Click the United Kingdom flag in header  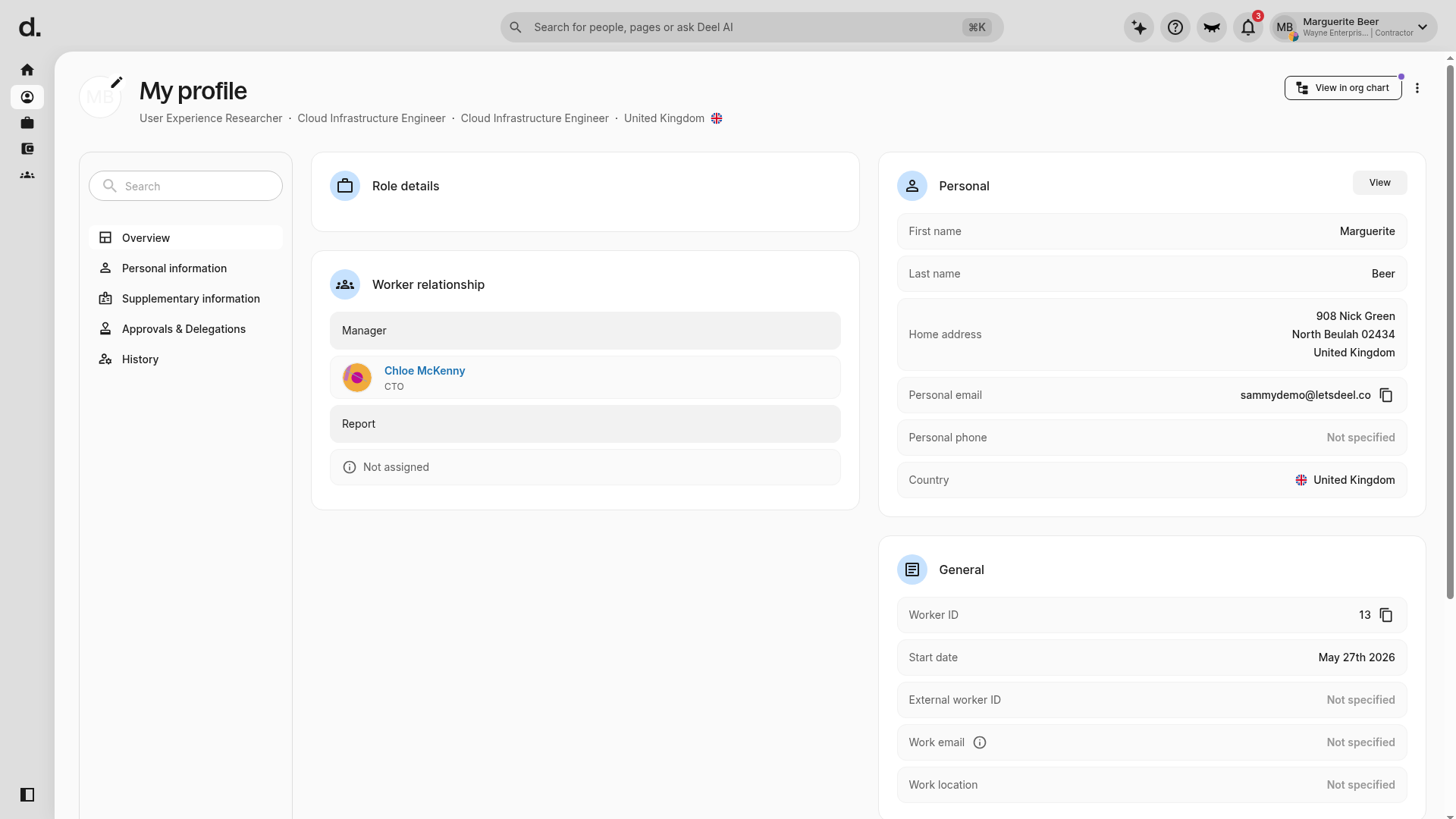[717, 118]
